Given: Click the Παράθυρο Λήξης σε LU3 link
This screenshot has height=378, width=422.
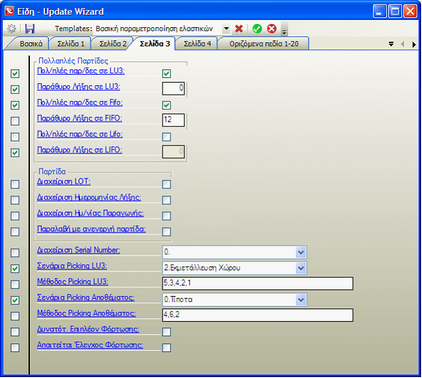Looking at the screenshot, I should coord(78,87).
